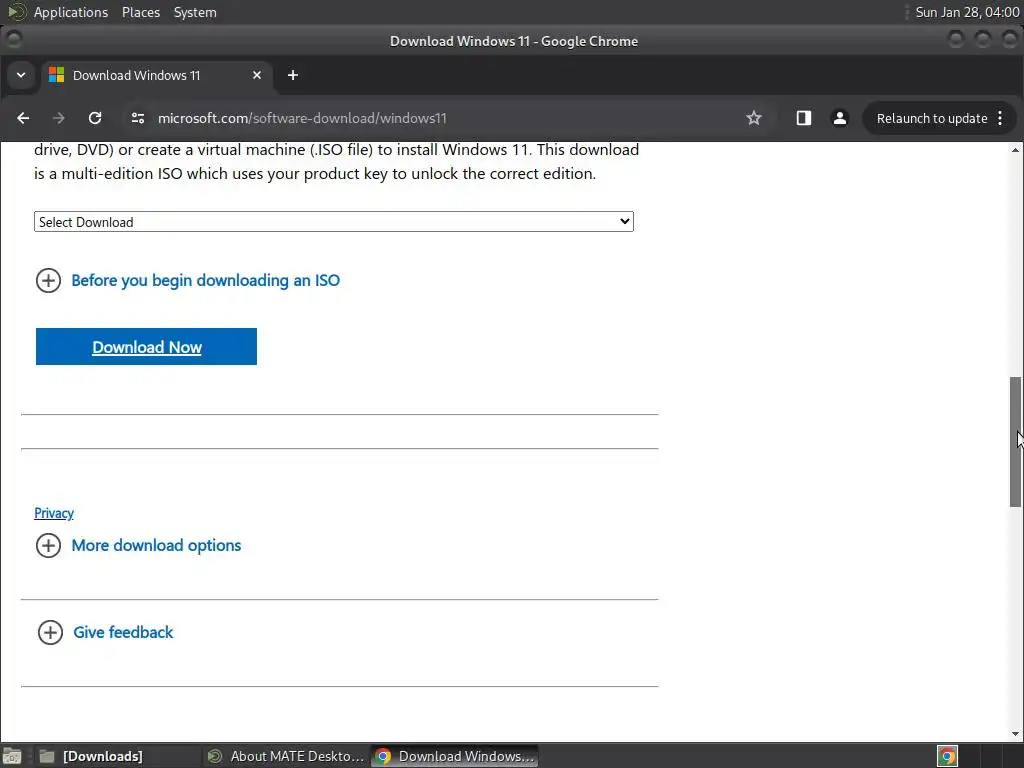Click Chrome icon in the bottom-right tray
Viewport: 1024px width, 768px height.
tap(947, 756)
